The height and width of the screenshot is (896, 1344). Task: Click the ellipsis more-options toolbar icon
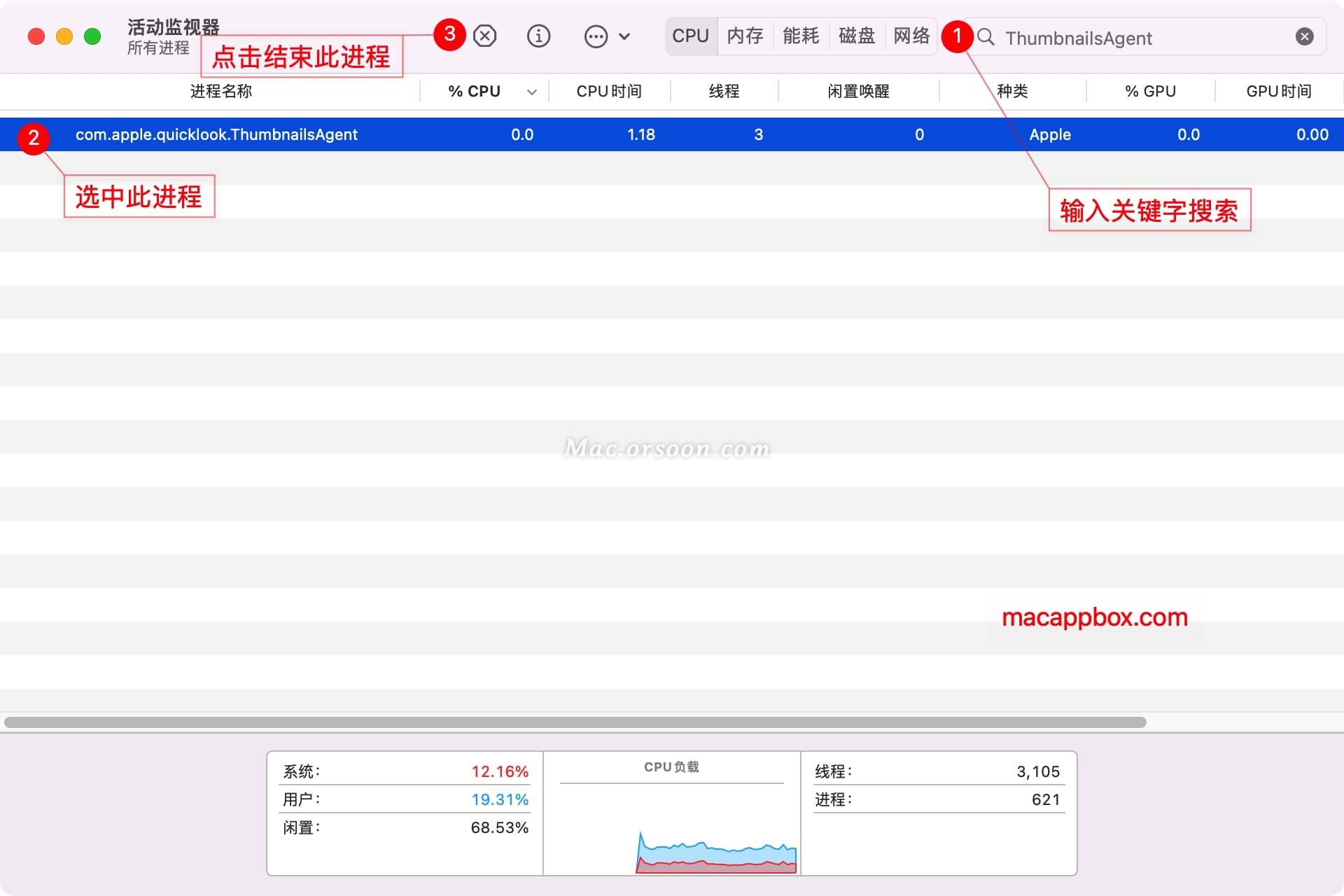596,36
